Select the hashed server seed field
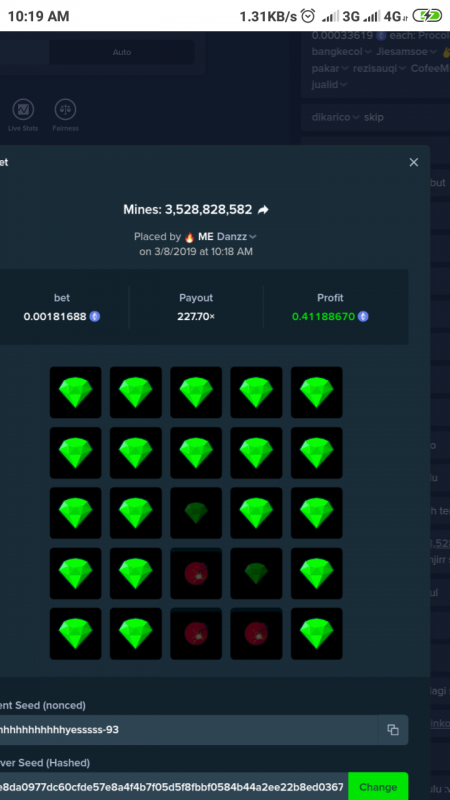 [x=174, y=787]
